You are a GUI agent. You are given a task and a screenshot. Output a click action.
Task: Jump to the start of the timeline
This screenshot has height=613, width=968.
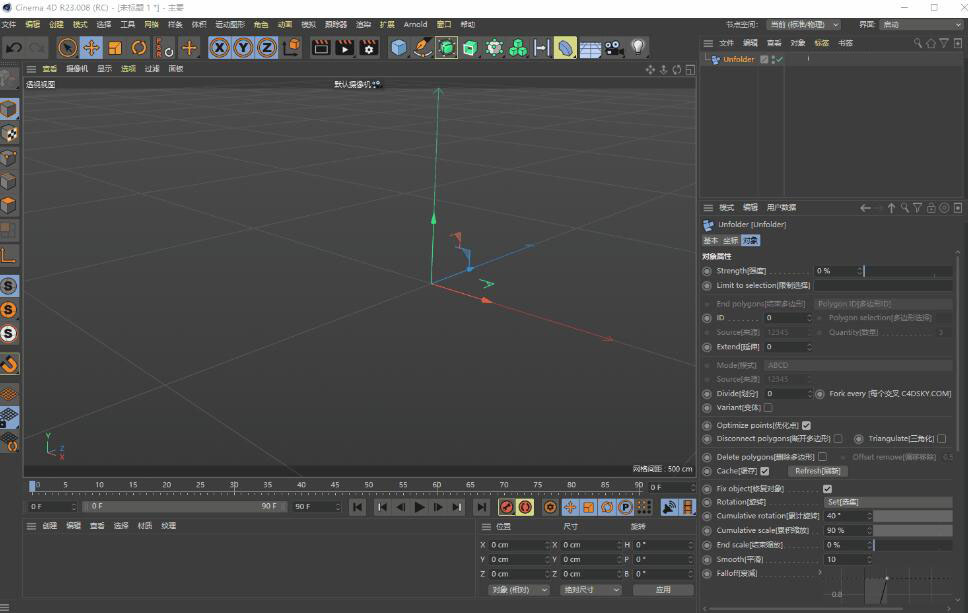click(x=357, y=507)
